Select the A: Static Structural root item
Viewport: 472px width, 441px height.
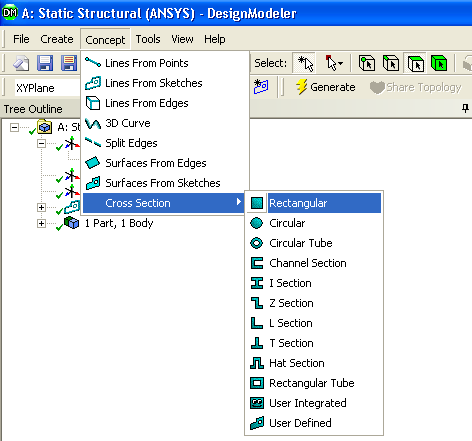coord(69,127)
